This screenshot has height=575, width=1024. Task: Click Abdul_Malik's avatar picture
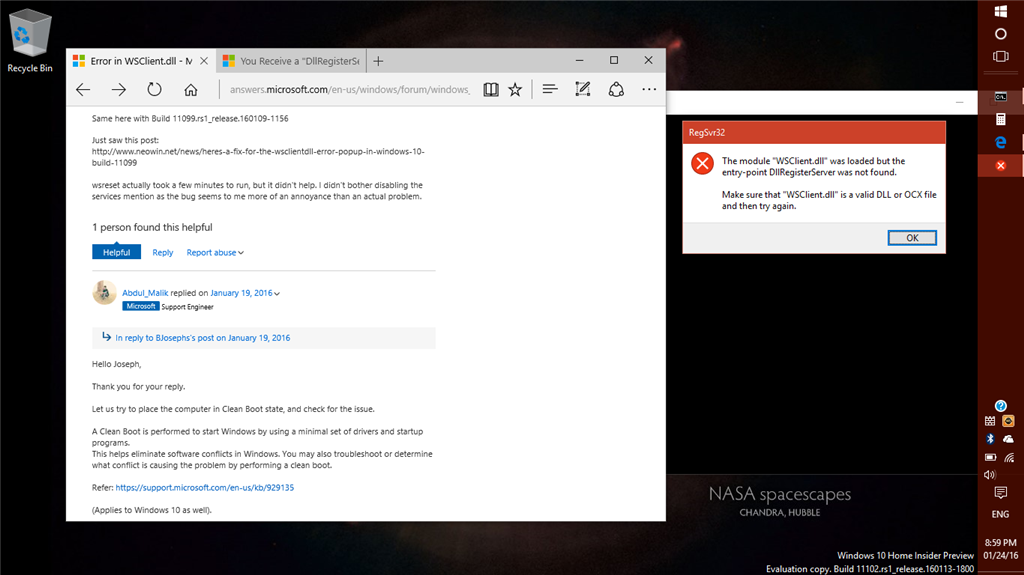104,293
